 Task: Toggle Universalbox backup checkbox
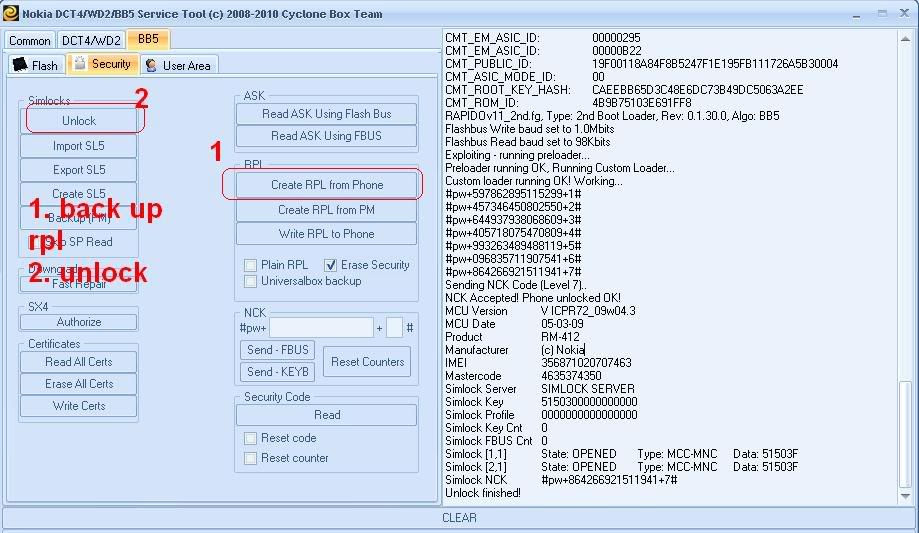[250, 281]
